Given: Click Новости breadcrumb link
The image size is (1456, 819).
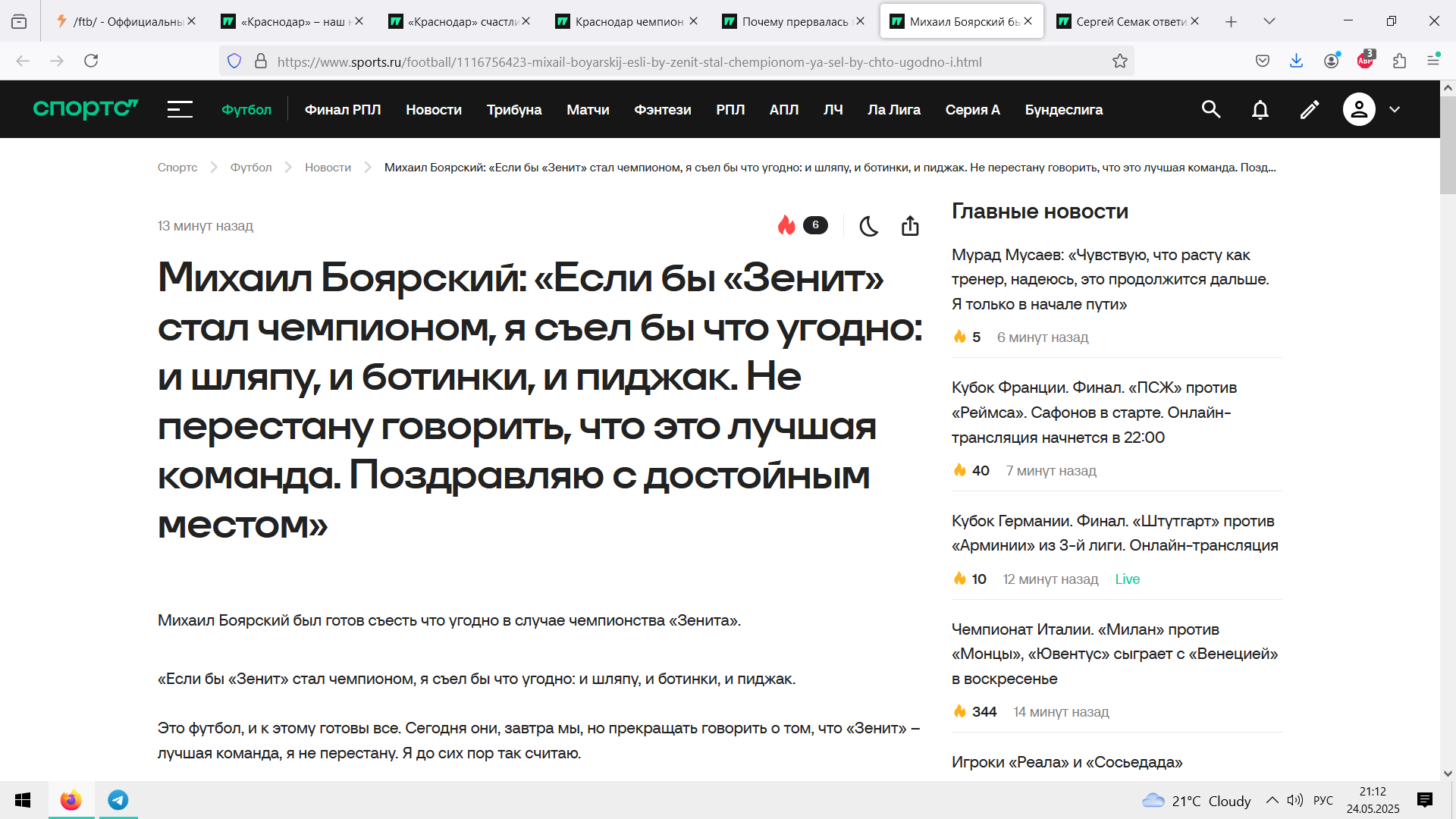Looking at the screenshot, I should [x=328, y=168].
